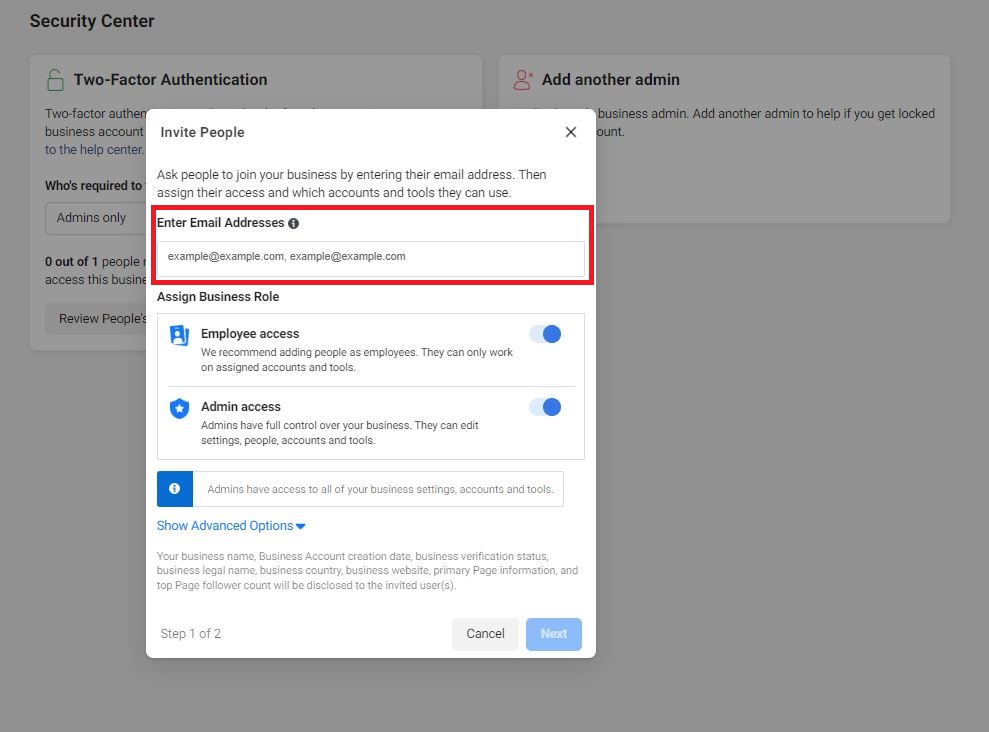Screen dimensions: 989x732
Task: Click the Two-Factor Authentication lock icon
Action: [56, 80]
